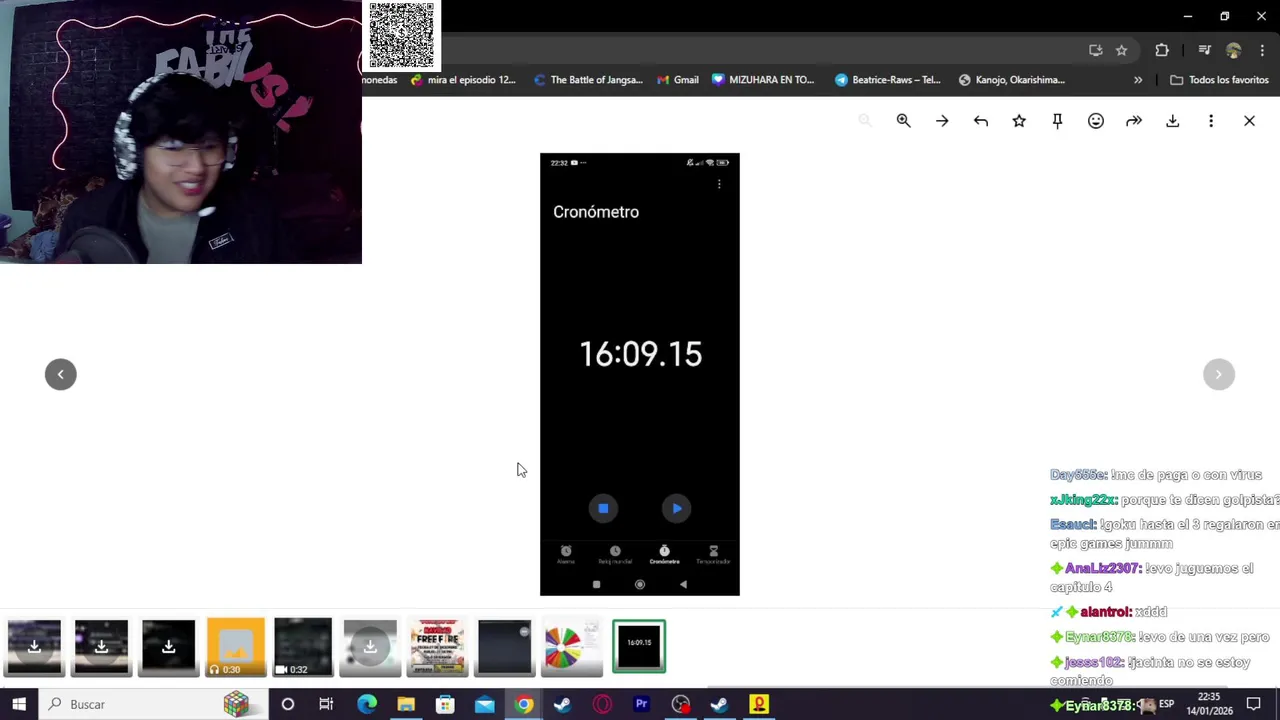The height and width of the screenshot is (720, 1280).
Task: Open File Explorer from taskbar
Action: (x=406, y=704)
